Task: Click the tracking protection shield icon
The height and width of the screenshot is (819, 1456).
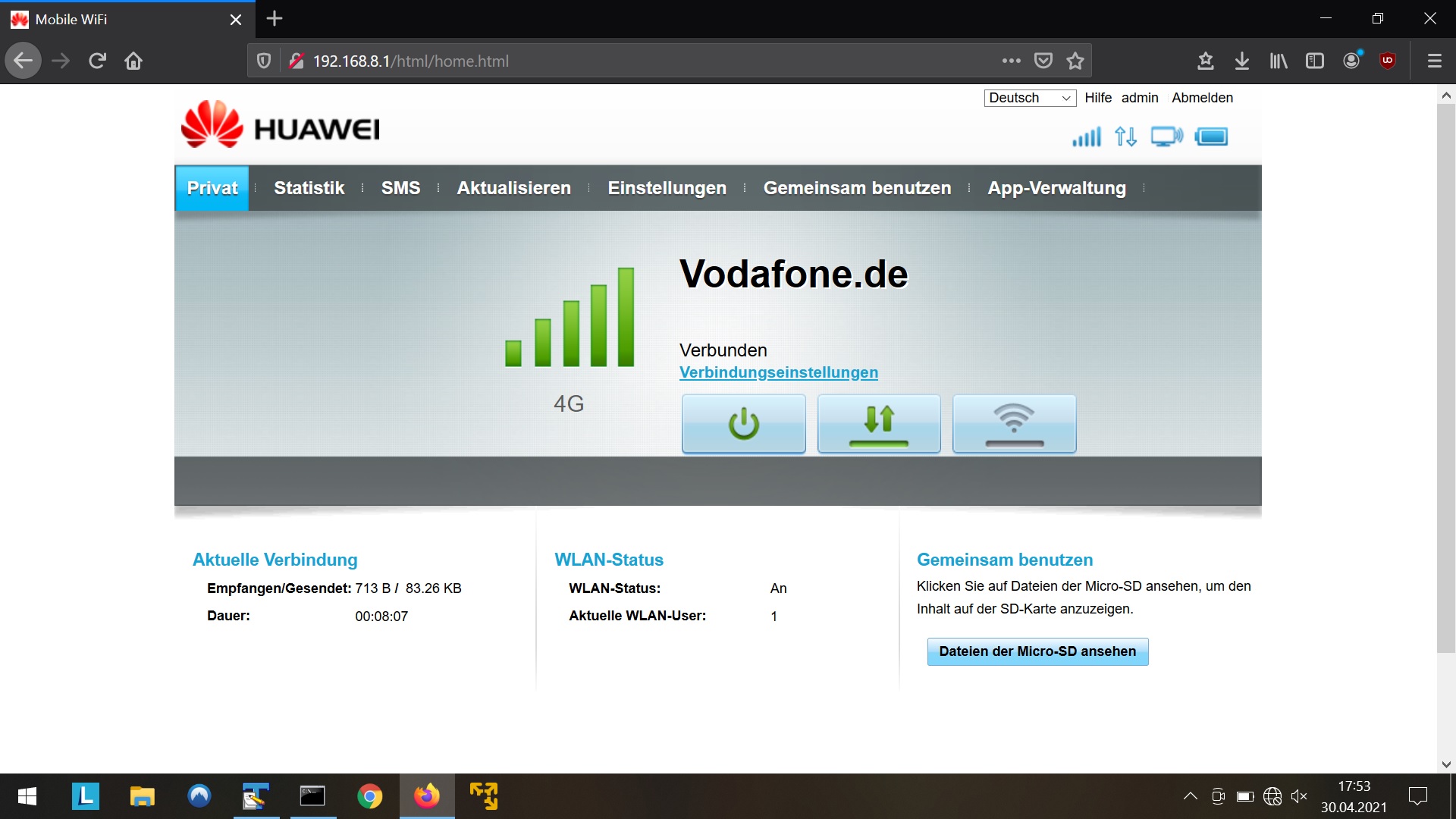Action: click(x=264, y=61)
